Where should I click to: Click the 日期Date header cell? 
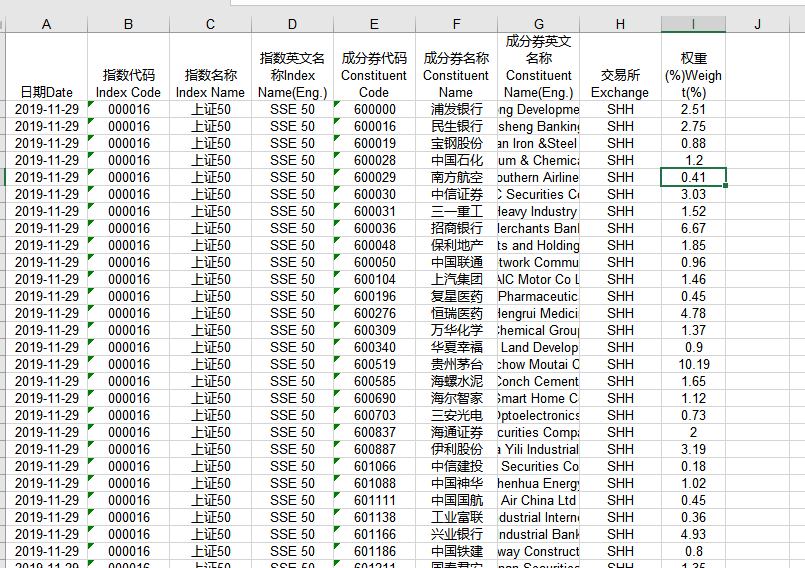coord(46,67)
